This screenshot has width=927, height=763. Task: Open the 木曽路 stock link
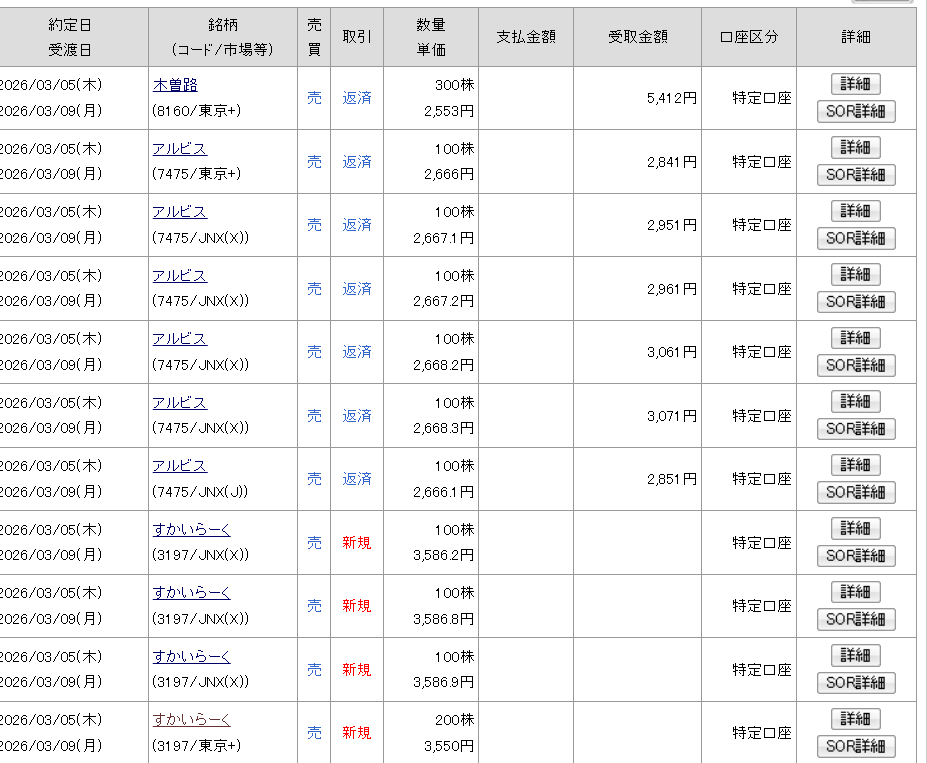pos(175,85)
